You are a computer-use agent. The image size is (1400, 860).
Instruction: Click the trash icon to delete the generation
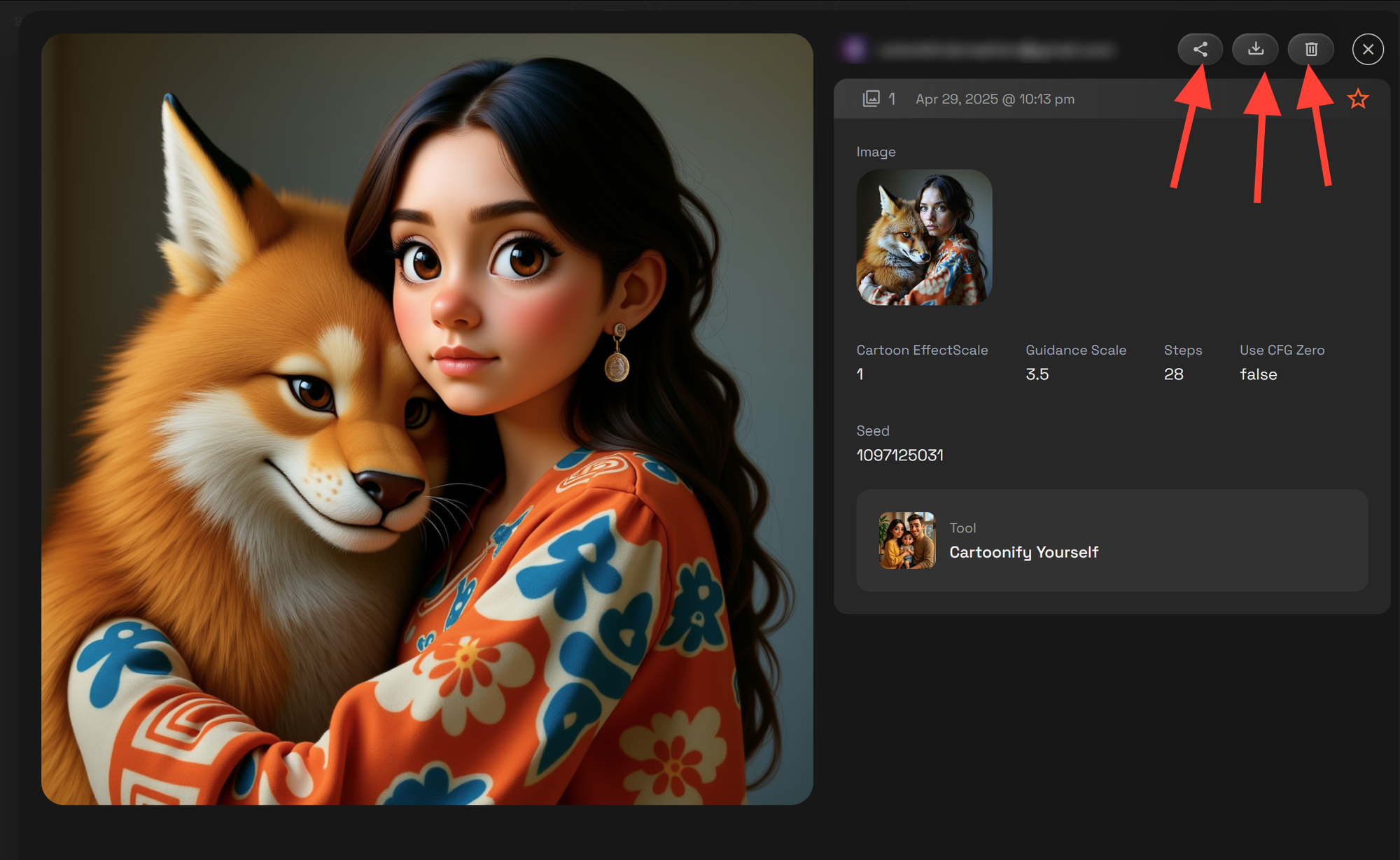coord(1310,49)
